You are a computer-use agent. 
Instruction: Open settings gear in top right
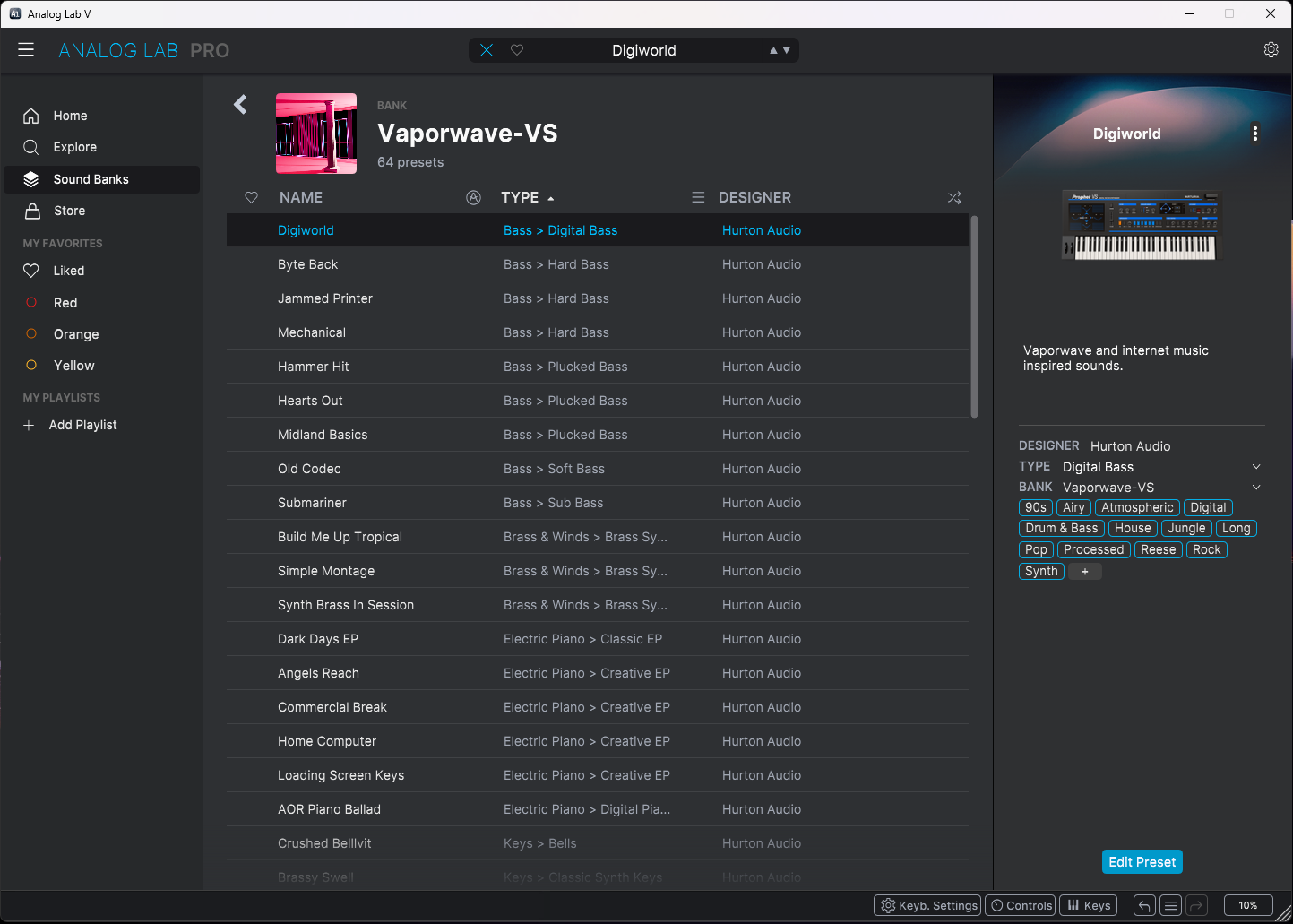pyautogui.click(x=1271, y=50)
